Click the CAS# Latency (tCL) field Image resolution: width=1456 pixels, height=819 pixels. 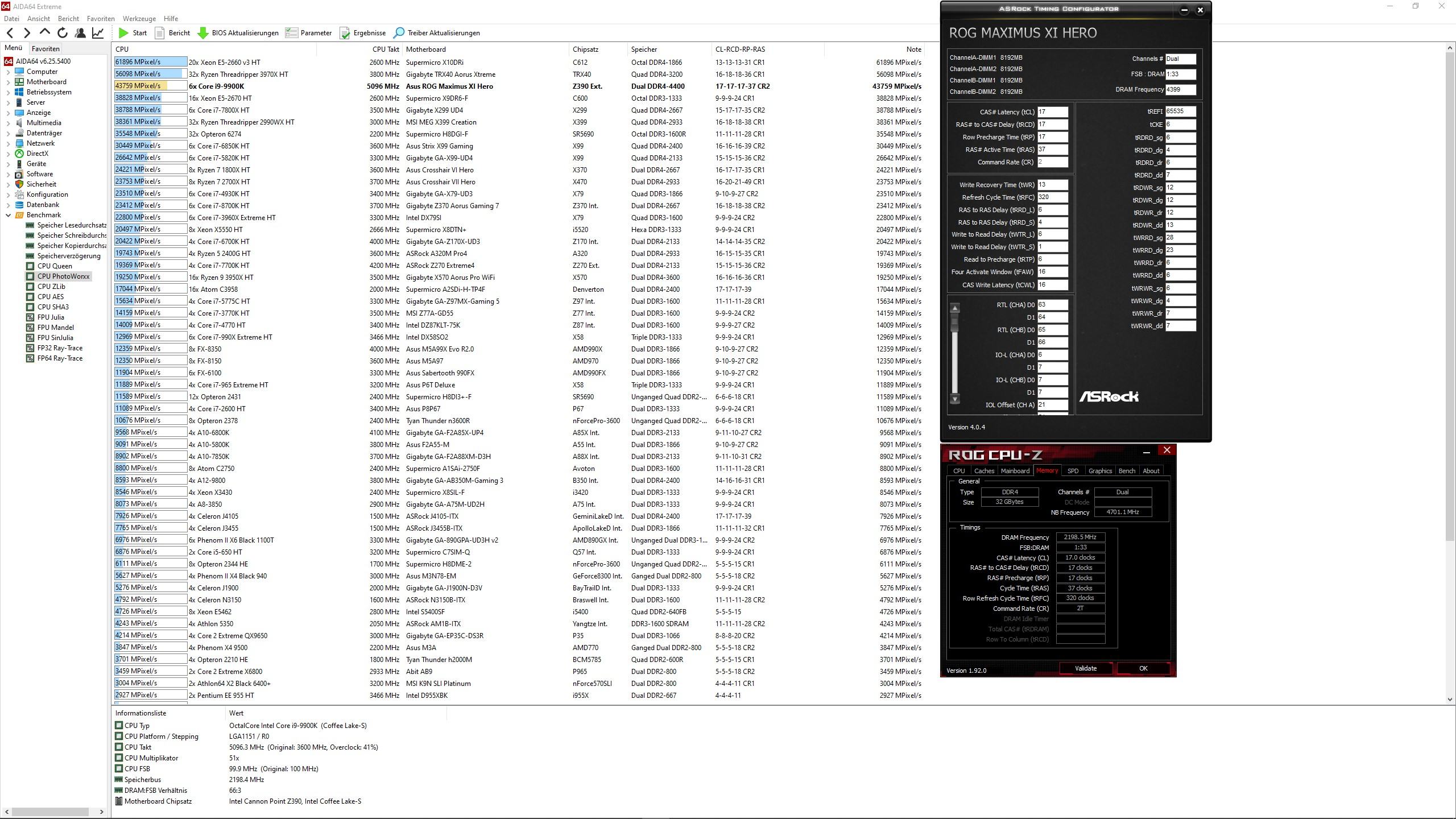point(1052,112)
